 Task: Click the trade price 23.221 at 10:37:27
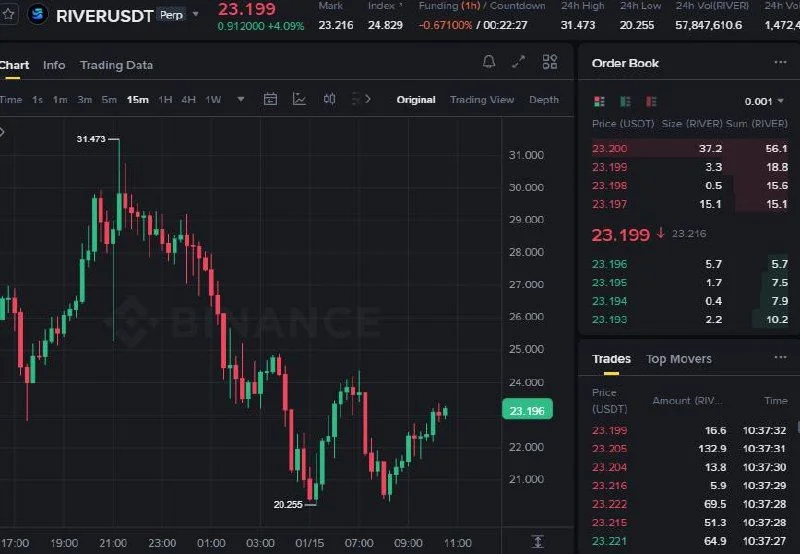[x=610, y=541]
